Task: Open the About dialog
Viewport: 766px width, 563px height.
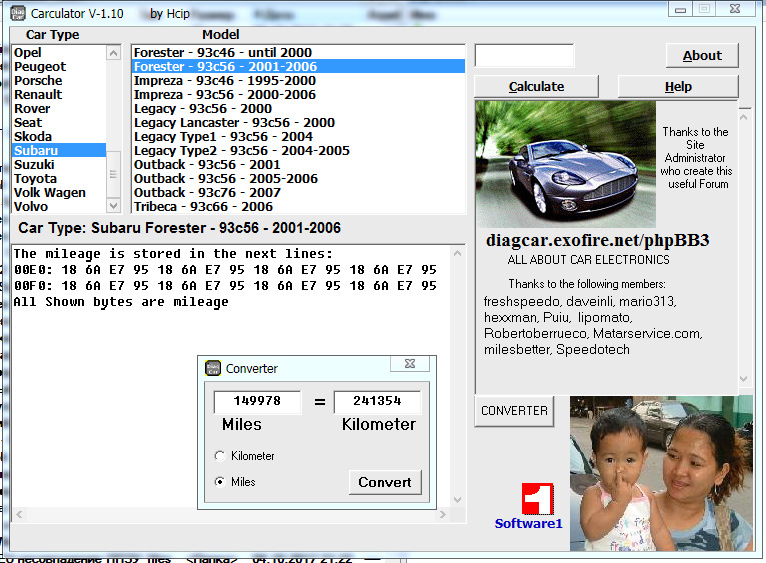Action: pos(702,56)
